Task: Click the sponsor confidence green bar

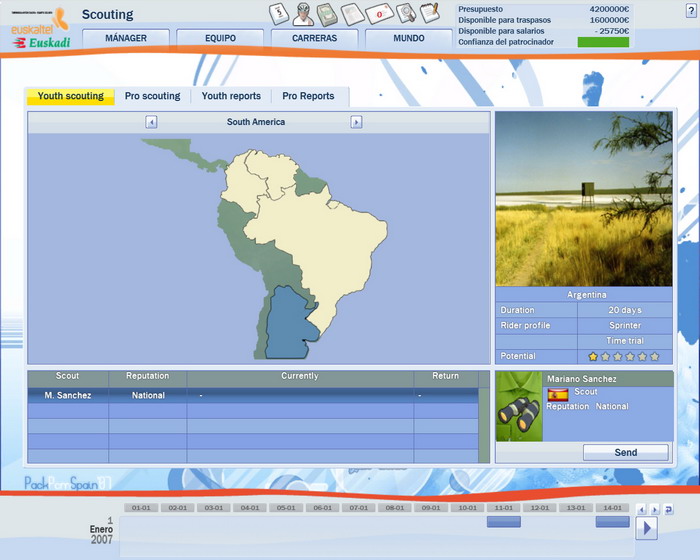Action: click(603, 42)
